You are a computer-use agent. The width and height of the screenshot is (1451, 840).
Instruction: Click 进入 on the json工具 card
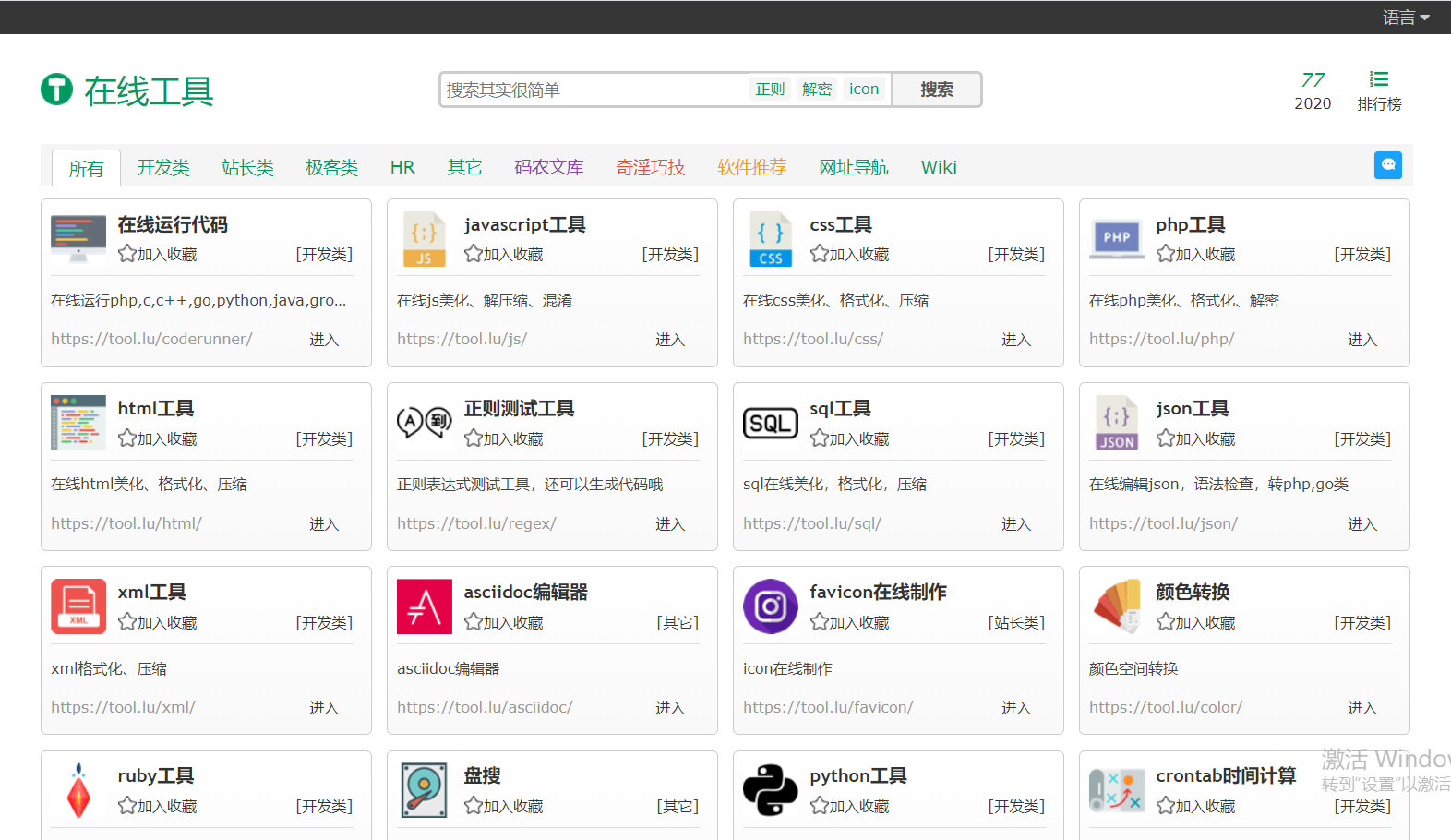pyautogui.click(x=1362, y=524)
